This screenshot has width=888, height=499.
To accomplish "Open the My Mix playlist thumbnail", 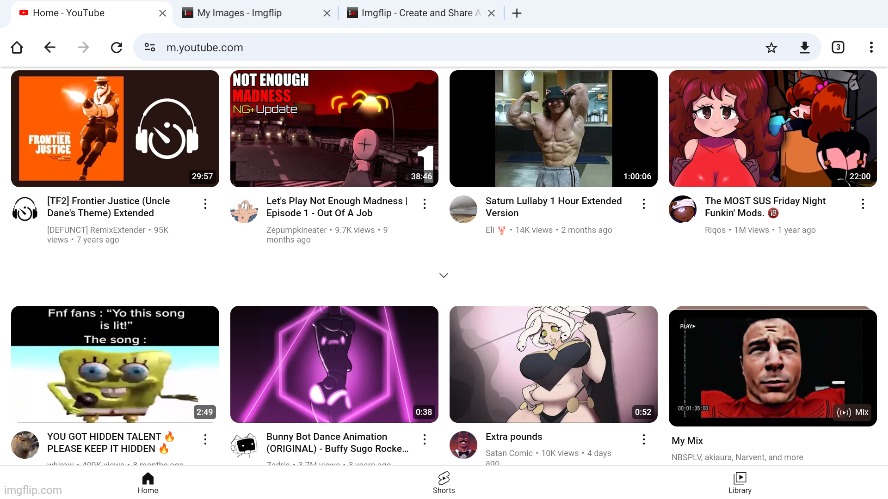I will point(772,366).
